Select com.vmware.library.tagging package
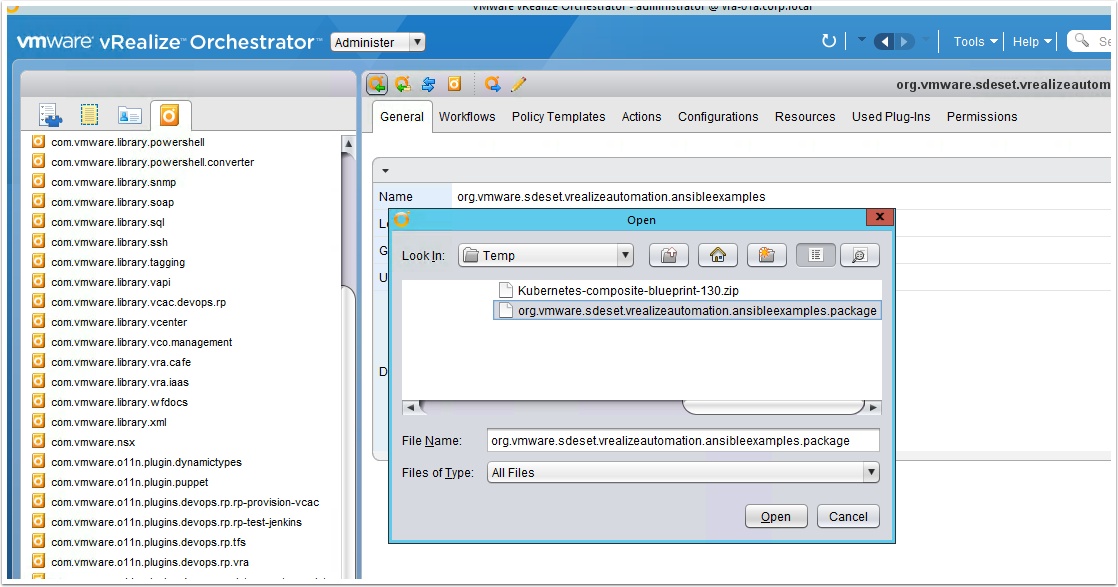Screen dimensions: 1118x587 (x=118, y=262)
